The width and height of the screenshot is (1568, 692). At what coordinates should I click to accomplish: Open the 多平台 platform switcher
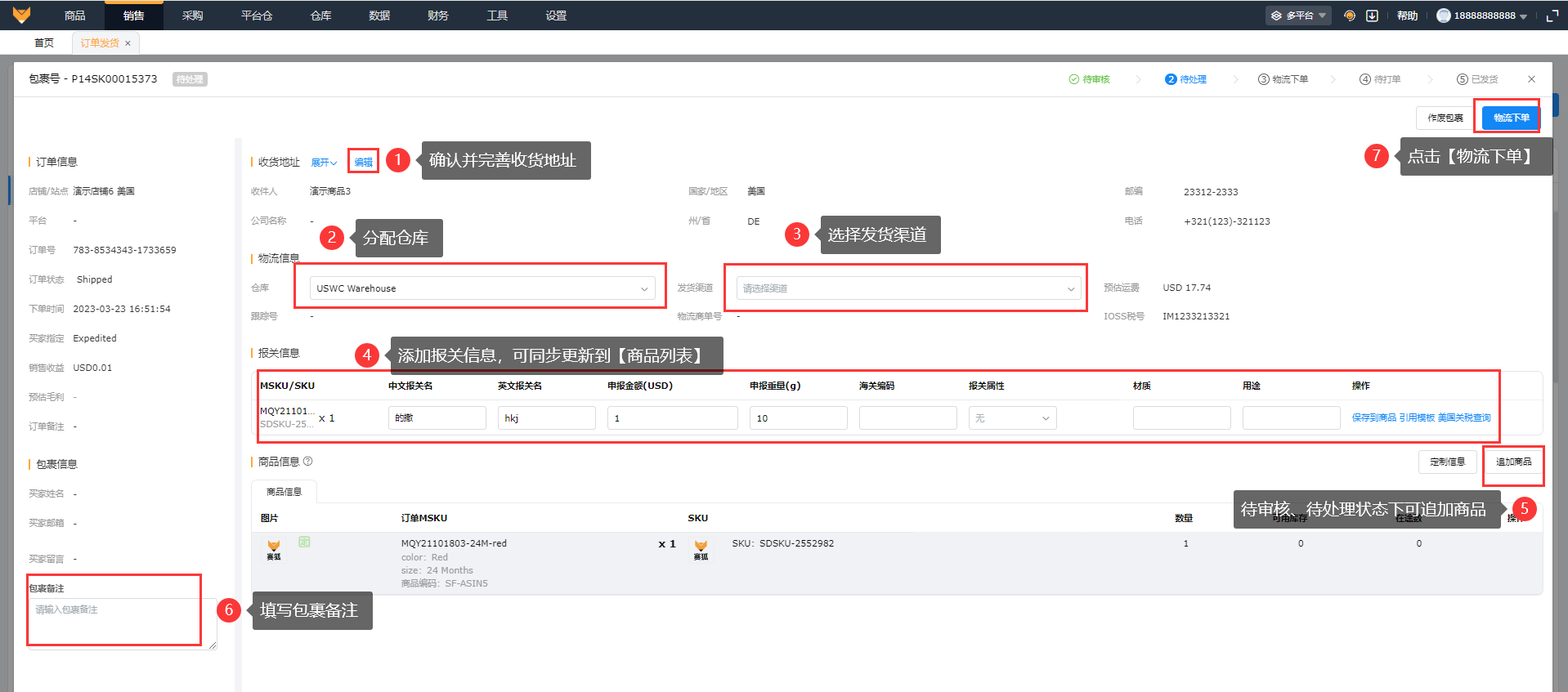(1298, 16)
